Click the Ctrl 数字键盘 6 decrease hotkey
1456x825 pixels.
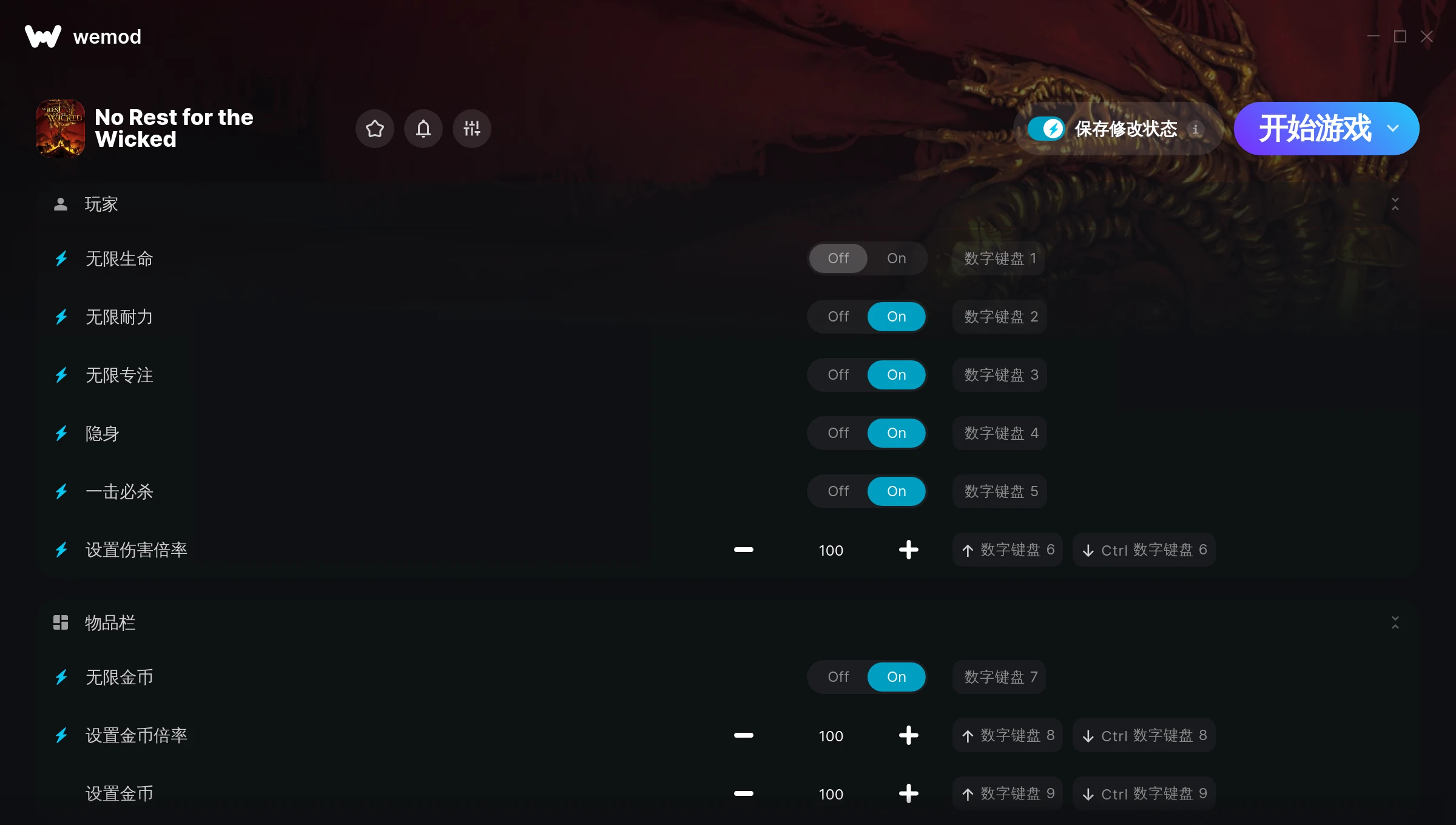(x=1144, y=550)
